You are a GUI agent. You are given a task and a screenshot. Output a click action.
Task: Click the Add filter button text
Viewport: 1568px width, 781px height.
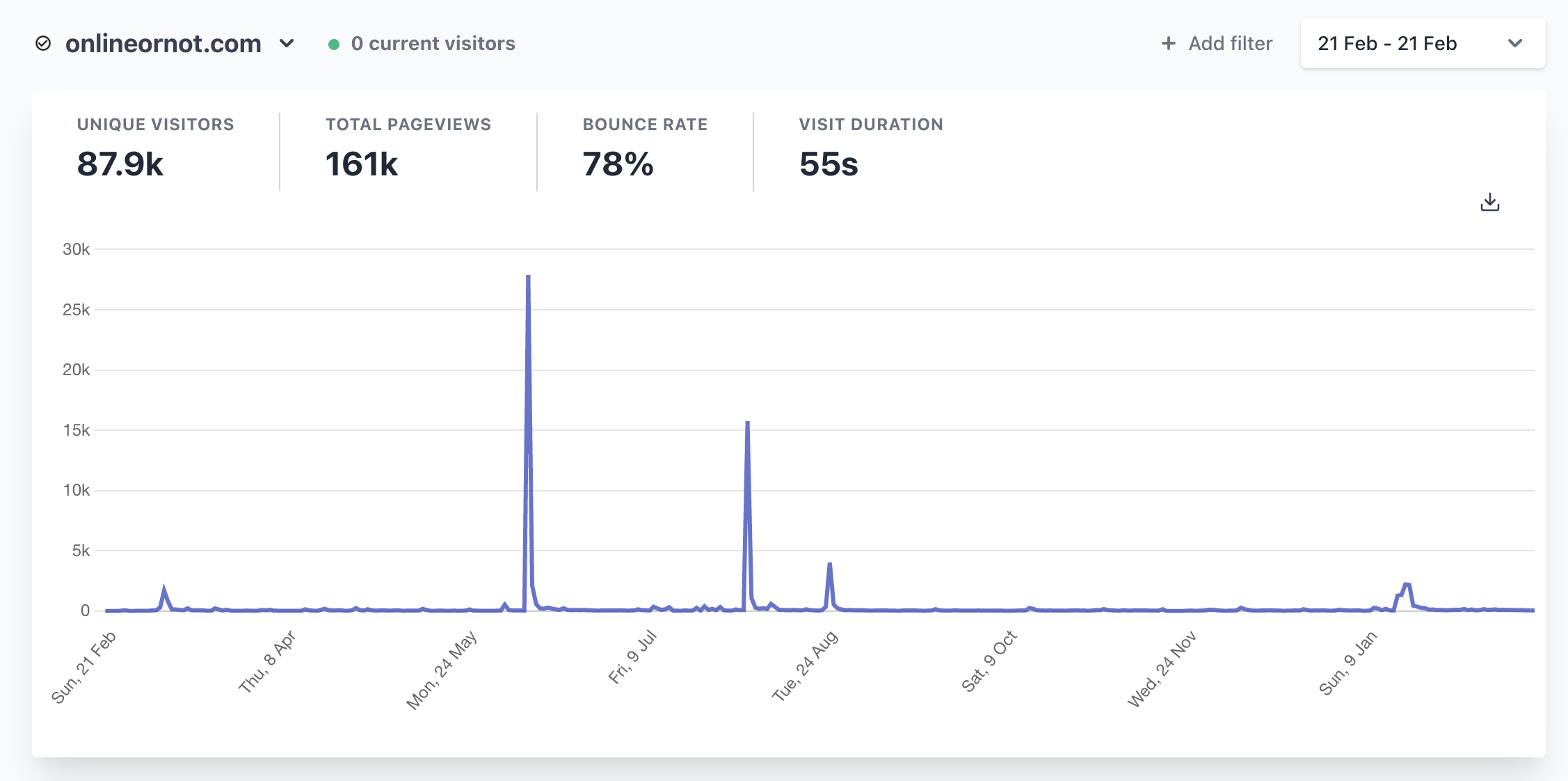(1230, 44)
